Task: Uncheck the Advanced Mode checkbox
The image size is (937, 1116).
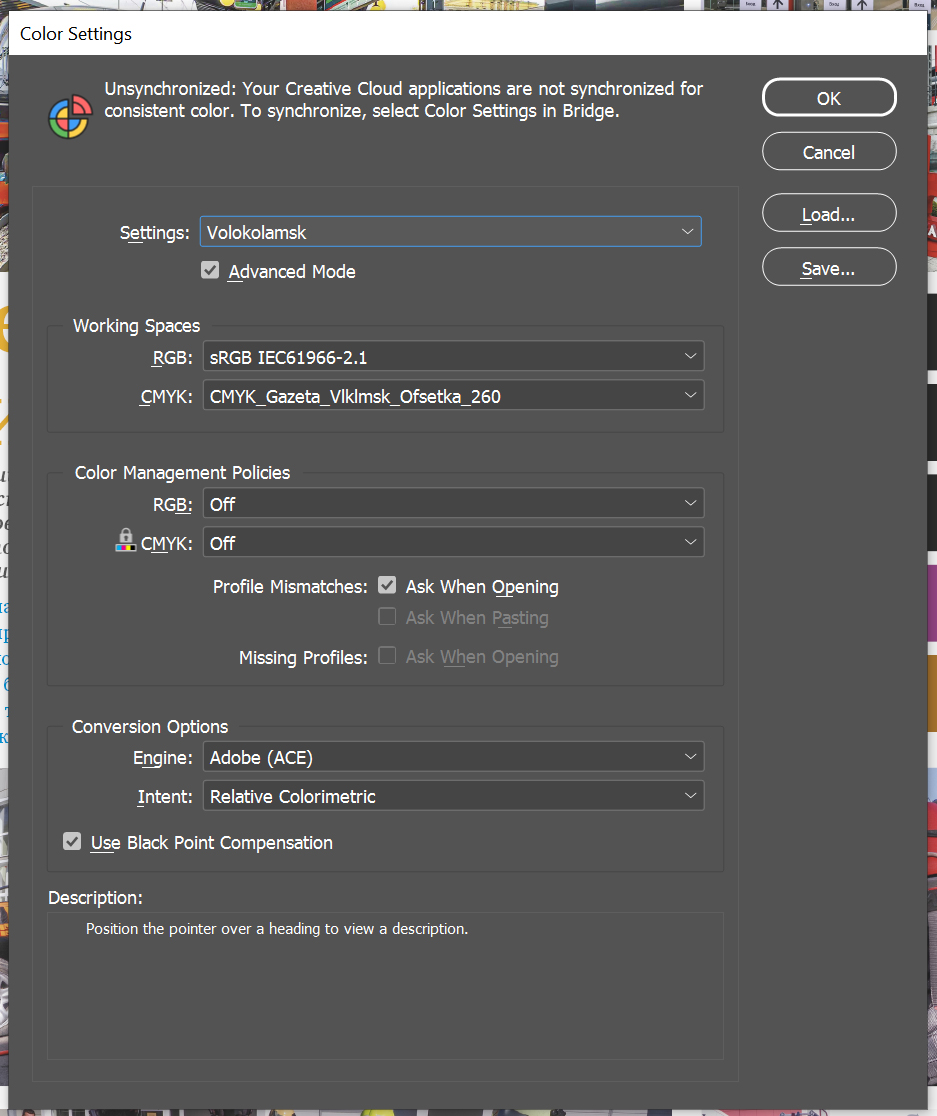Action: [210, 270]
